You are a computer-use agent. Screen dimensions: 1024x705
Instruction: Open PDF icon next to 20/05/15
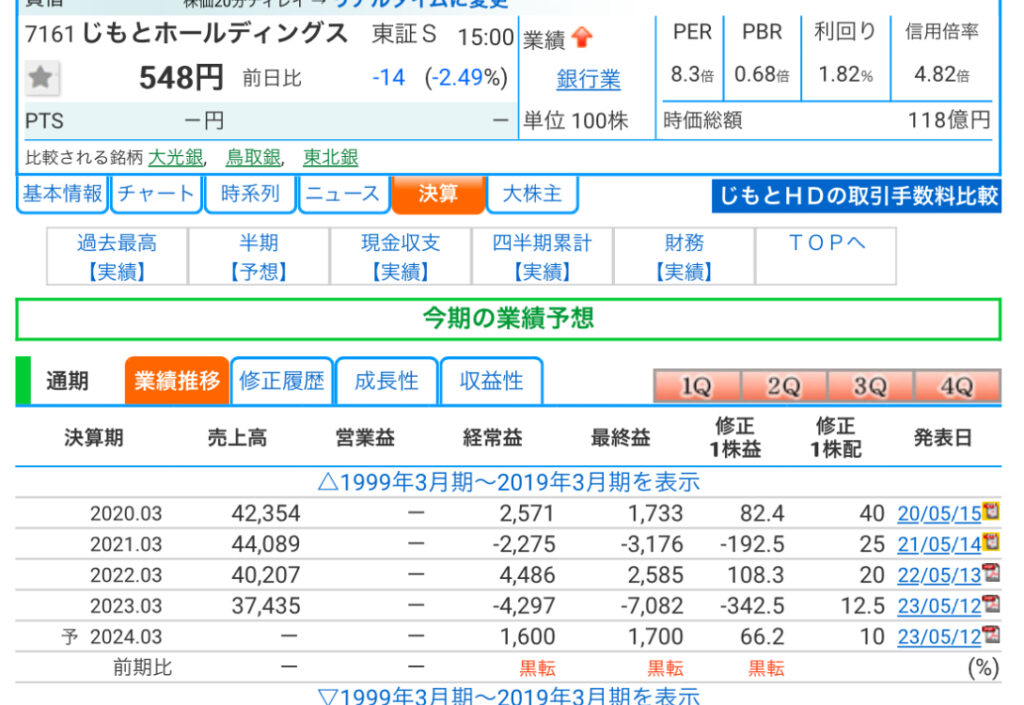[x=991, y=511]
